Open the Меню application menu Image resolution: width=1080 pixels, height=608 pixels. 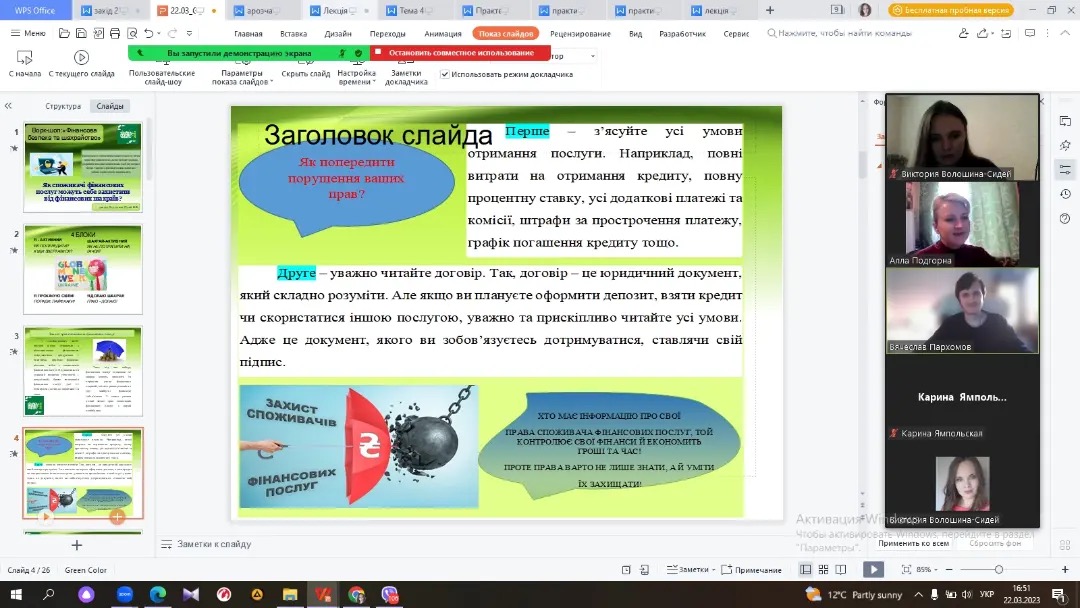pos(28,33)
